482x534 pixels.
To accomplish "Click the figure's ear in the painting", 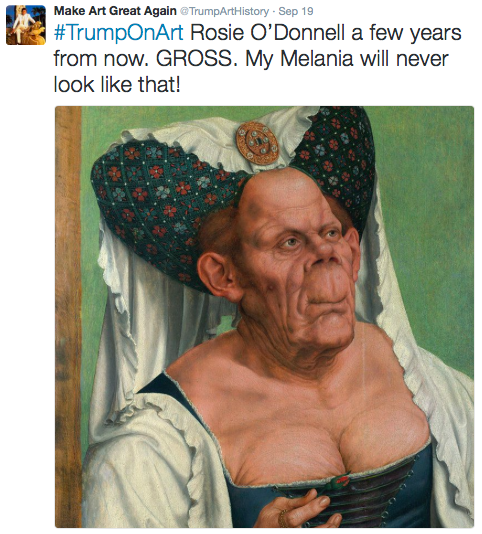I will 216,274.
